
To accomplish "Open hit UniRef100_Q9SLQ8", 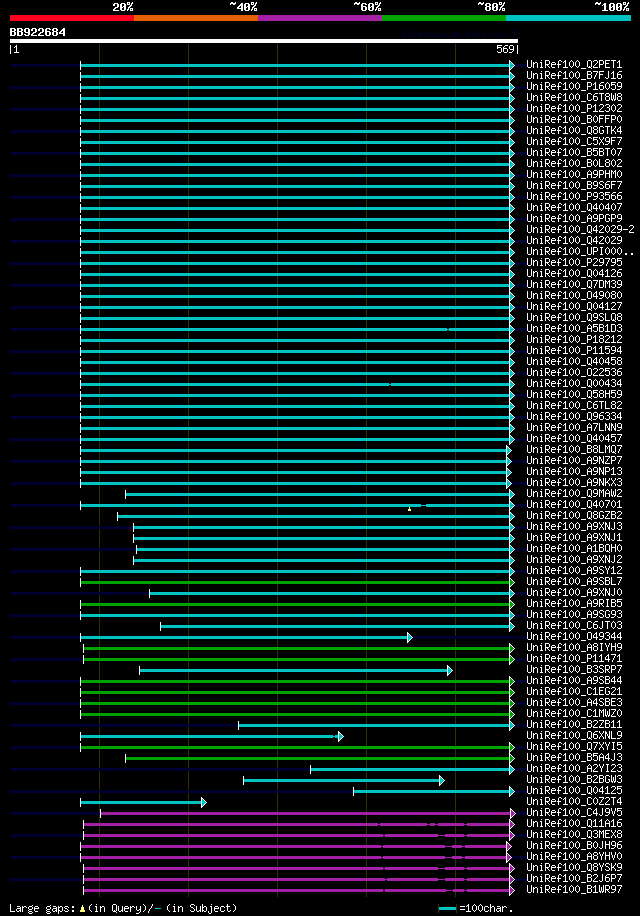I will pos(574,318).
